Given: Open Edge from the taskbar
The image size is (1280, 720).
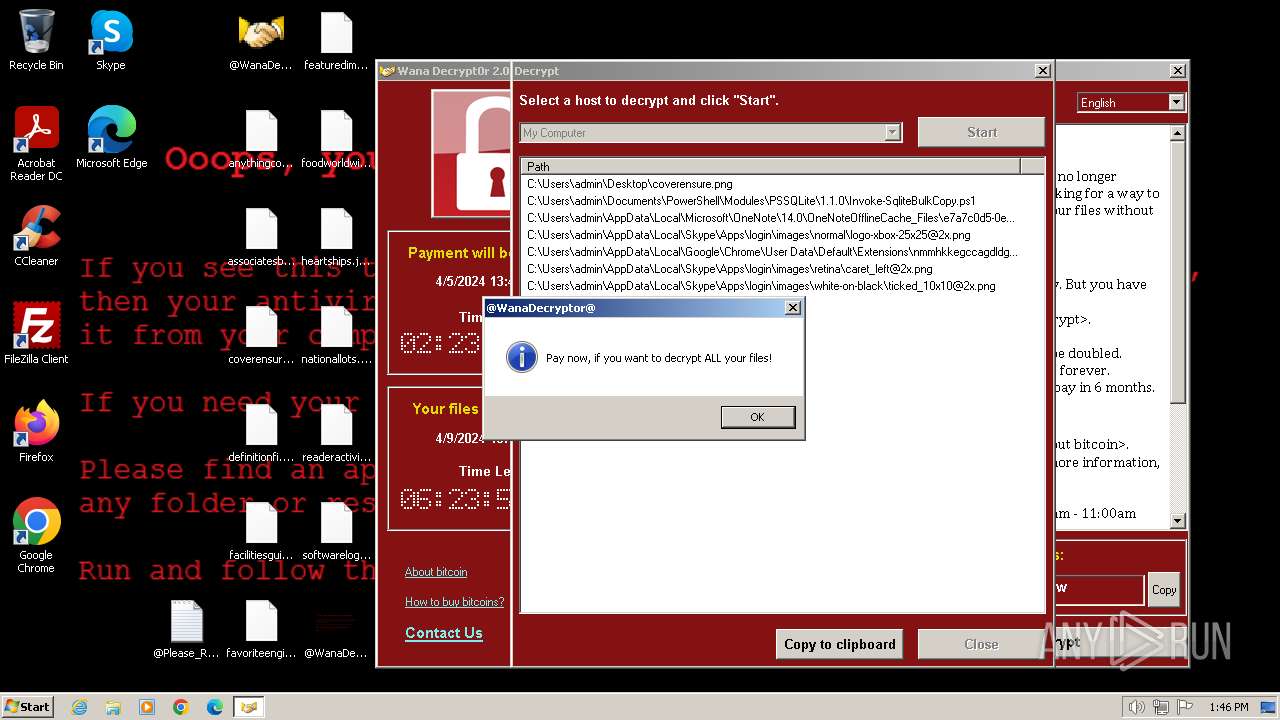Looking at the screenshot, I should pos(215,707).
